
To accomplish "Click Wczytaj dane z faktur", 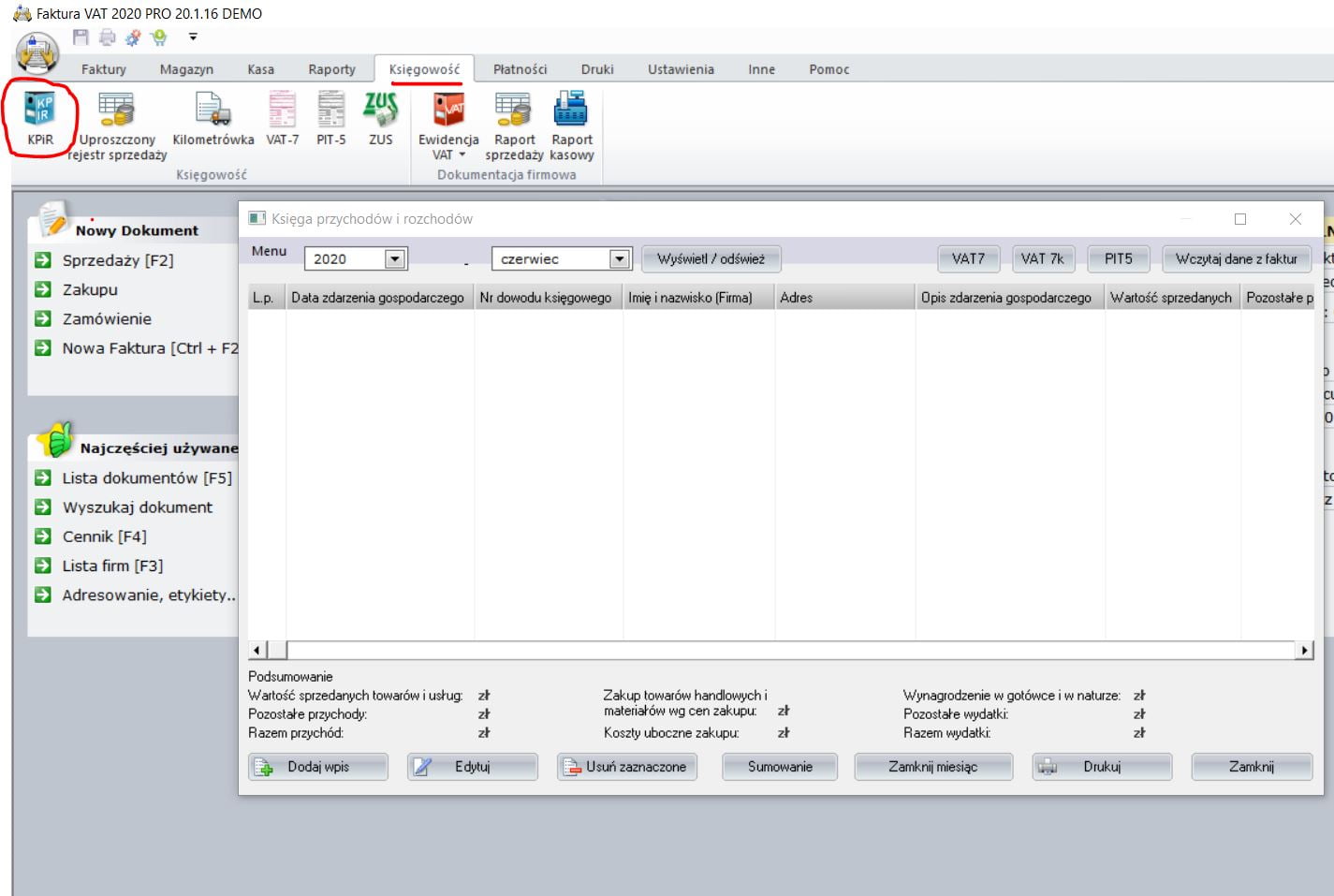I will (1236, 259).
